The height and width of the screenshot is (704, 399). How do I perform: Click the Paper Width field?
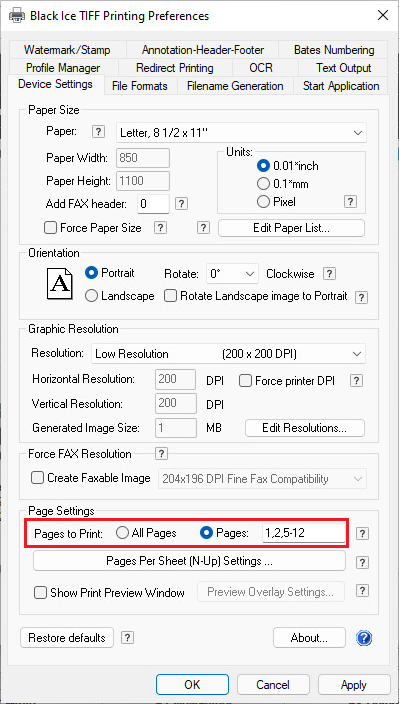tap(143, 158)
